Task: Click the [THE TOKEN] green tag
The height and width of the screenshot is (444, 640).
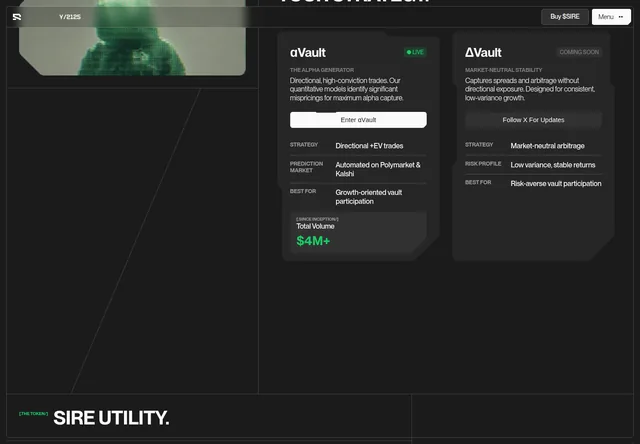Action: click(33, 414)
